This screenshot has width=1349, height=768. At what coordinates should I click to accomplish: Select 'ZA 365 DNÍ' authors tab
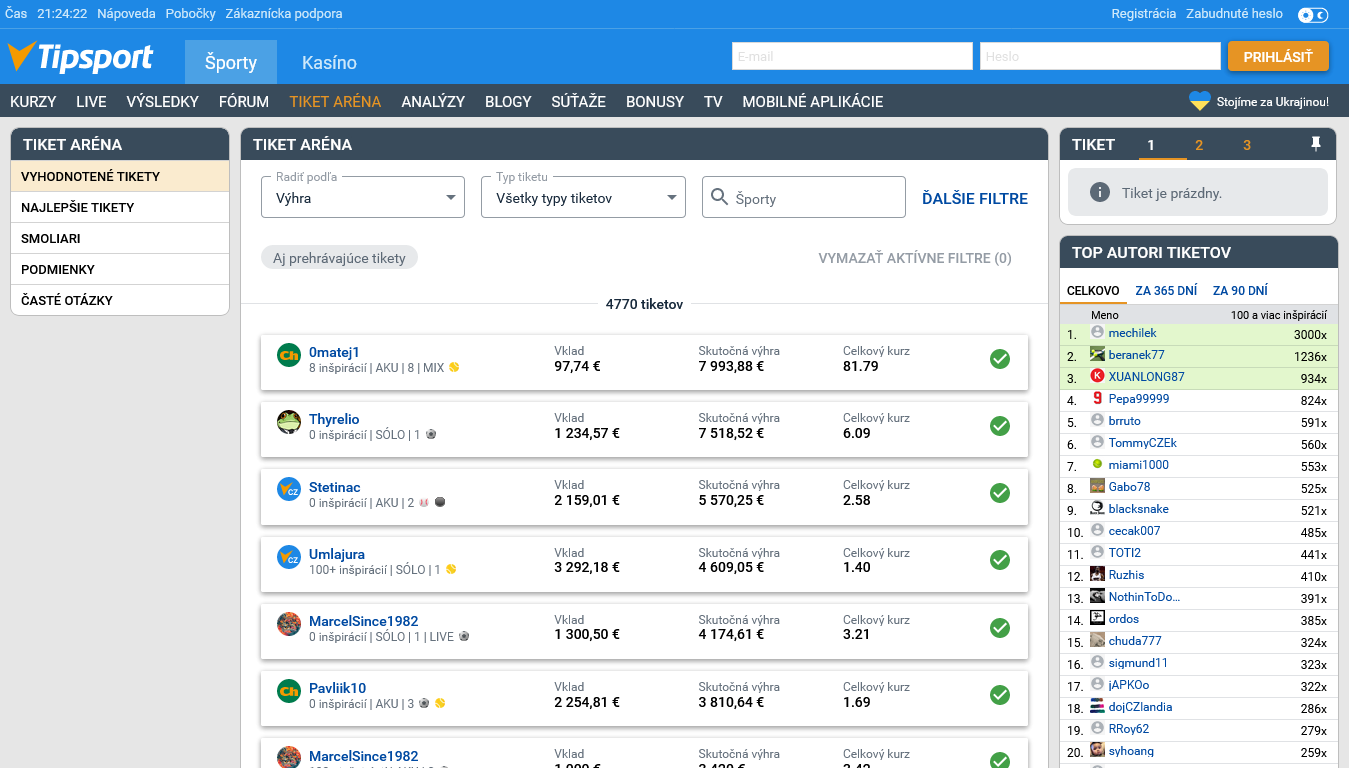tap(1165, 291)
